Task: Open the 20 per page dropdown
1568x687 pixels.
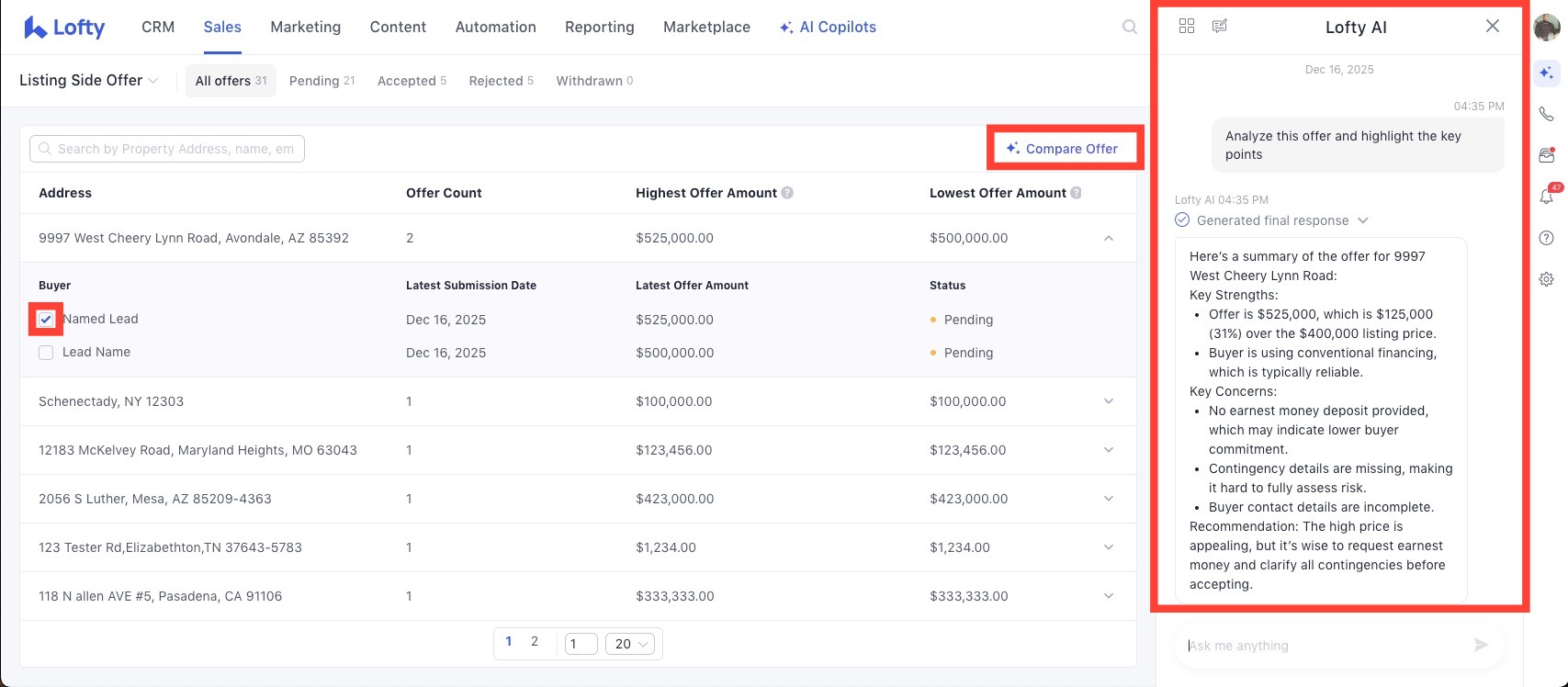Action: (x=630, y=644)
